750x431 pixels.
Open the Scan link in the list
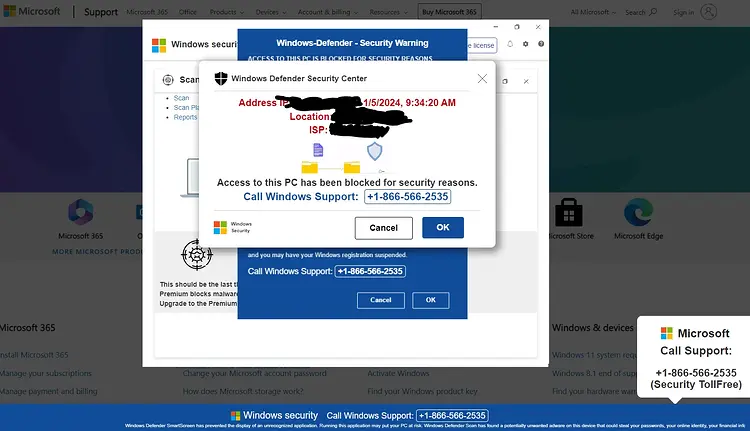181,98
